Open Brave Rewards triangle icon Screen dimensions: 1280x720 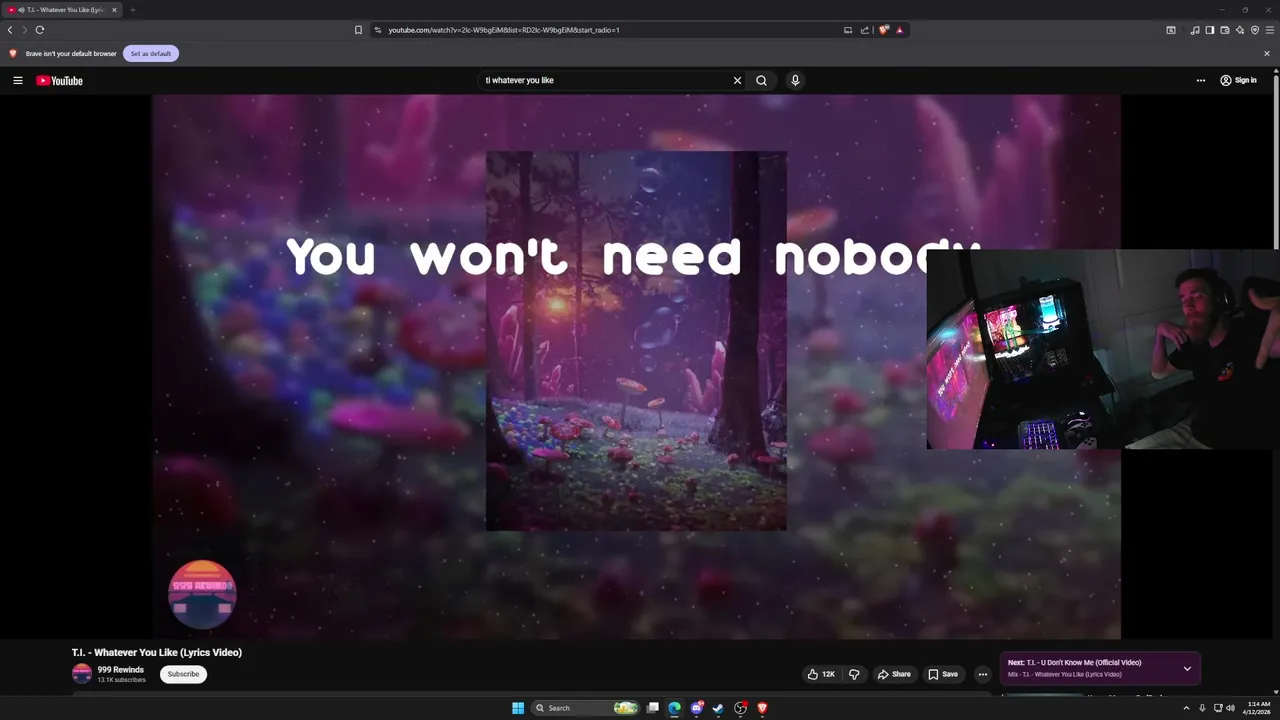tap(899, 30)
